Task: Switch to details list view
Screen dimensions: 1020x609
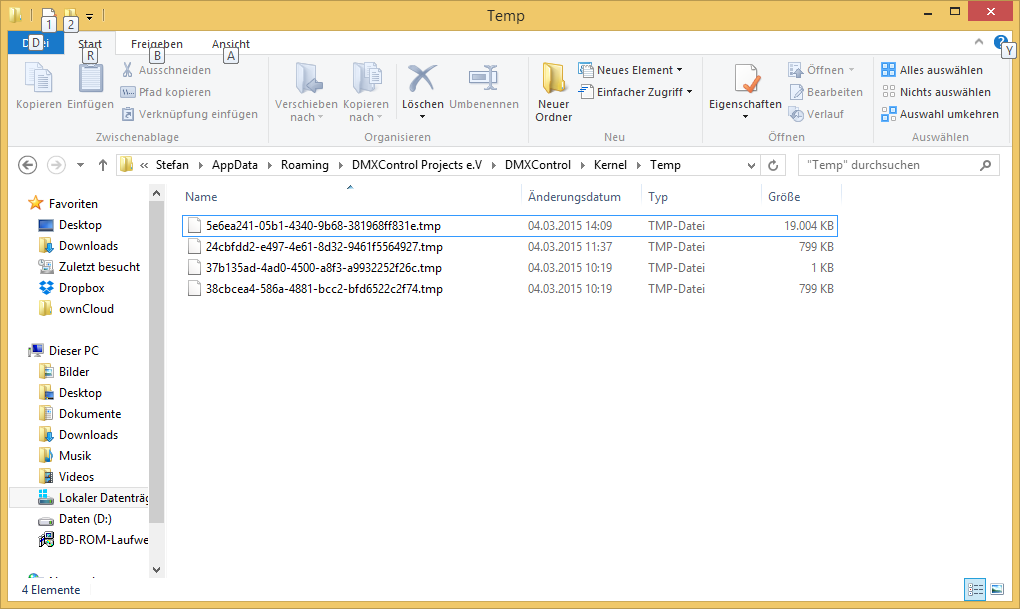Action: coord(975,590)
